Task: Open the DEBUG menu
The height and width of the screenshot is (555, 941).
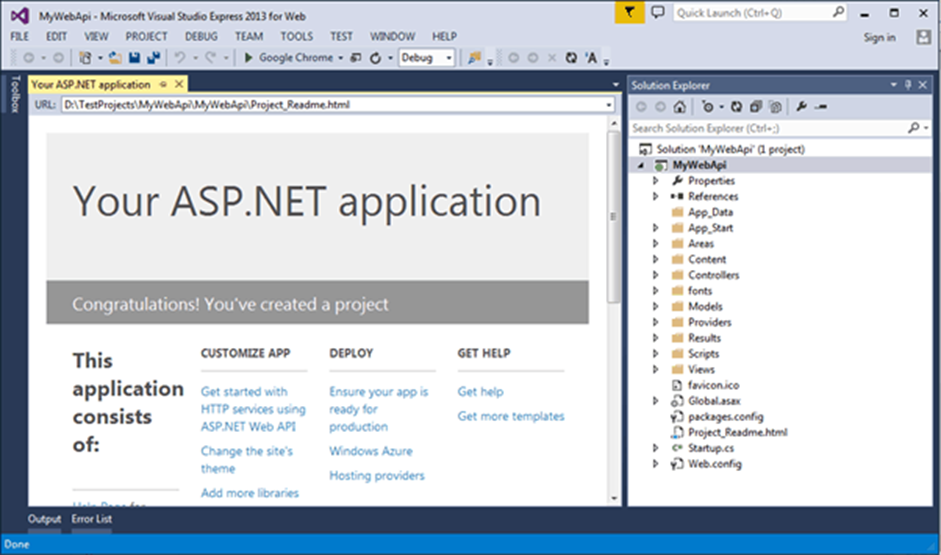Action: 201,37
